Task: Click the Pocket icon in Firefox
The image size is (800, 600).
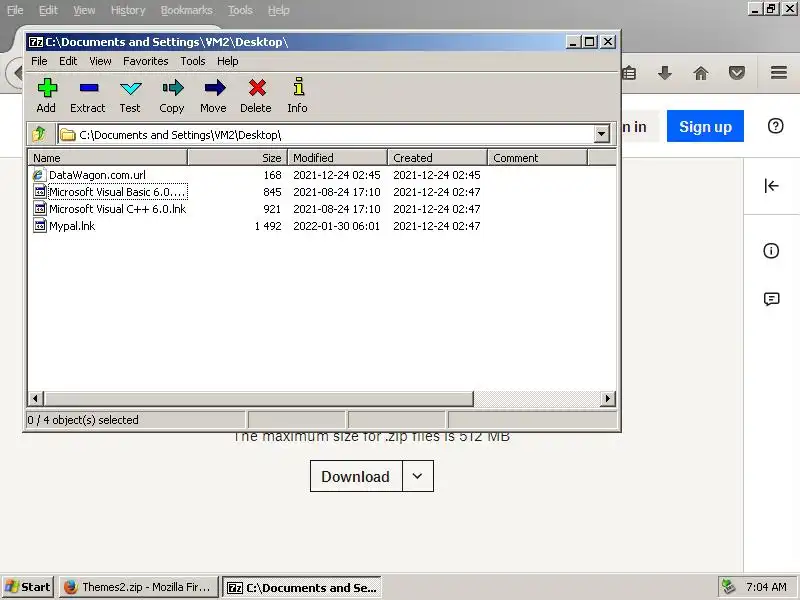Action: pos(736,73)
